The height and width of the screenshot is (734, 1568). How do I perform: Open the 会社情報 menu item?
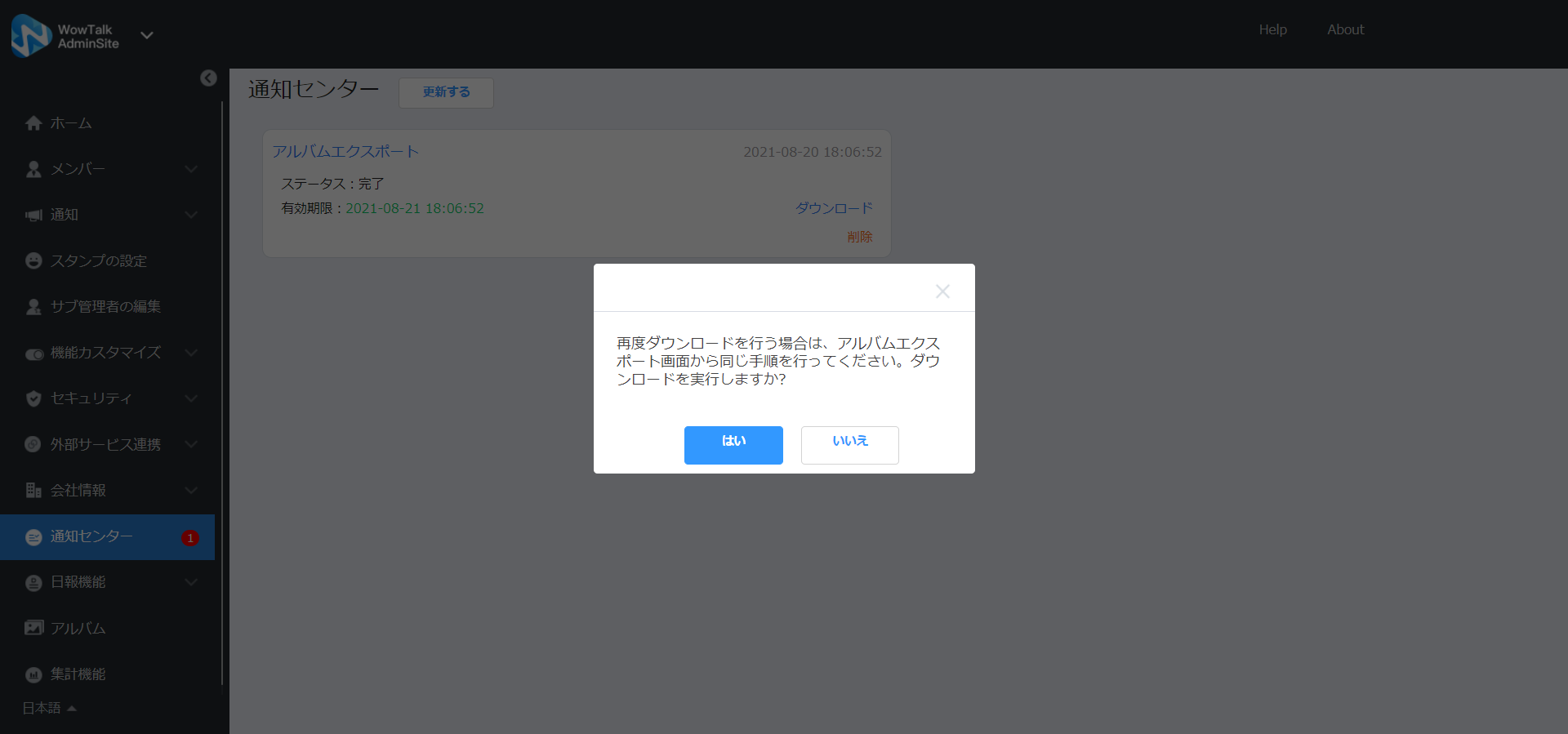[x=78, y=491]
